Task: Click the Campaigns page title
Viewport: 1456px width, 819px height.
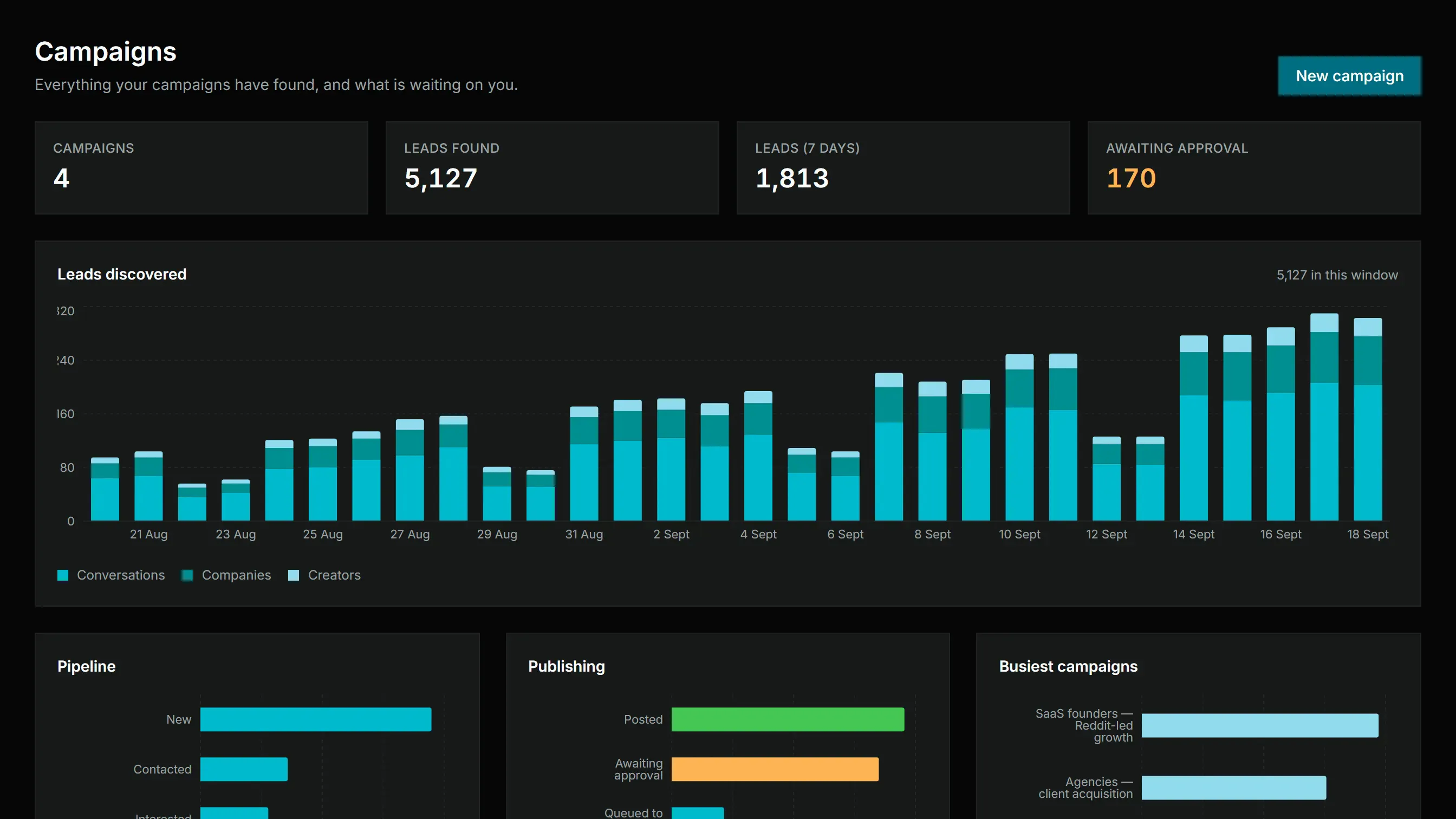Action: [x=106, y=52]
